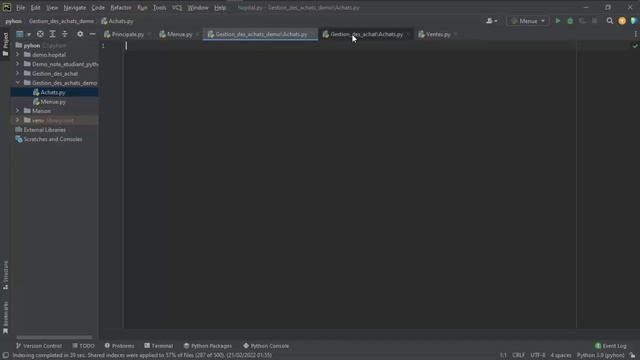This screenshot has width=640, height=360.
Task: Click the UTF-8 encoding in status bar
Action: pos(538,355)
